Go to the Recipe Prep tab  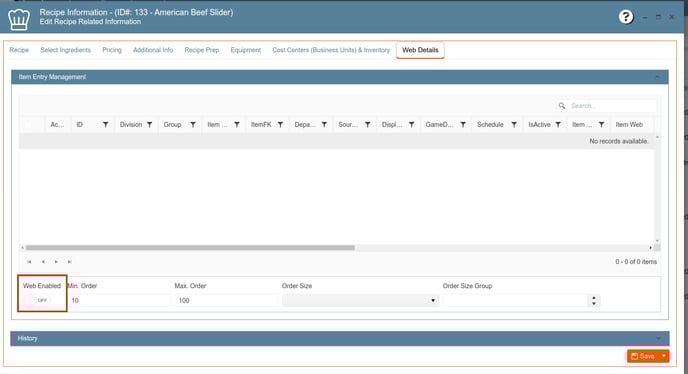pos(201,50)
